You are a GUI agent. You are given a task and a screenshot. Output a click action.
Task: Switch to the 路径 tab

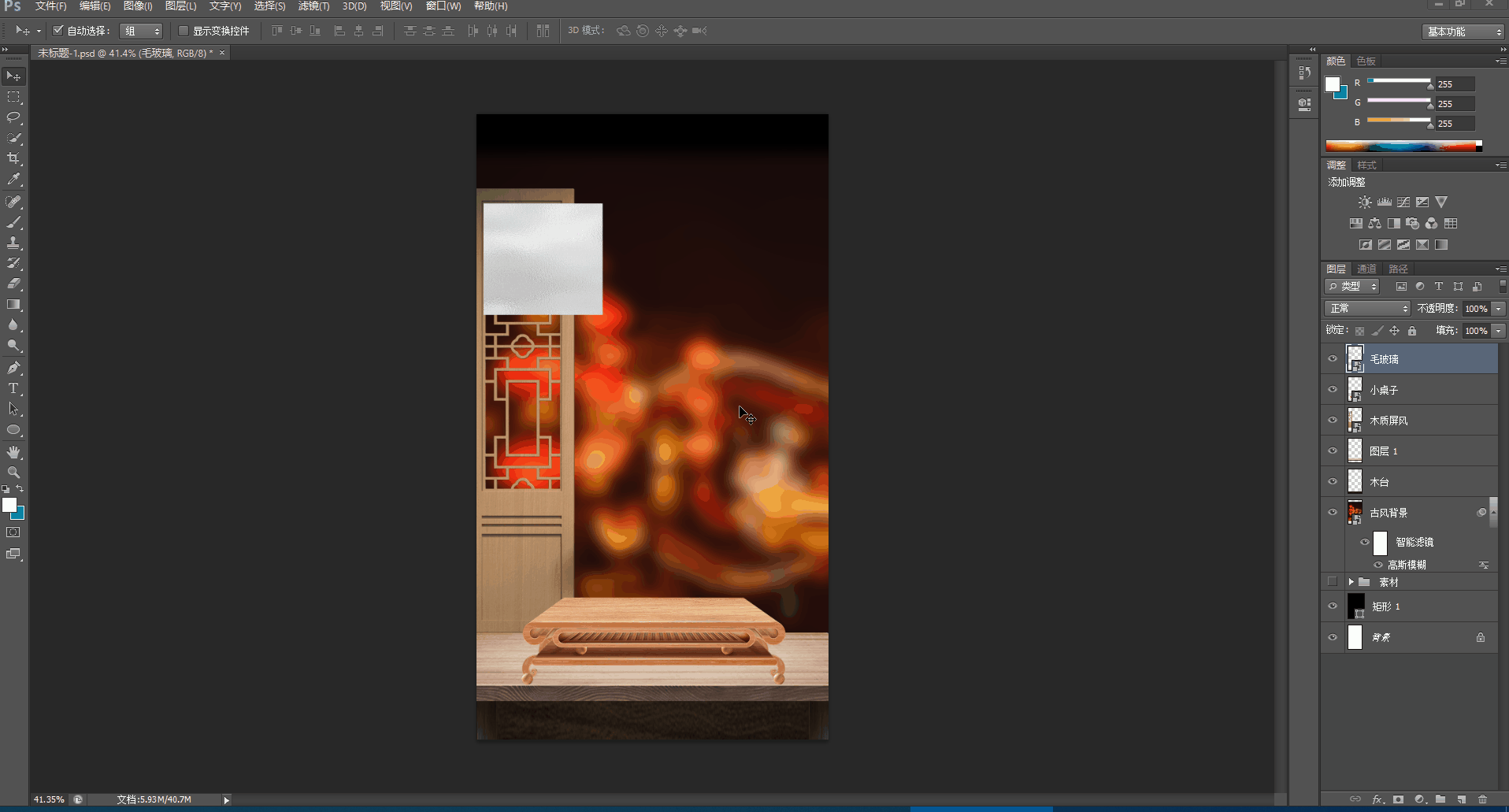[1398, 269]
